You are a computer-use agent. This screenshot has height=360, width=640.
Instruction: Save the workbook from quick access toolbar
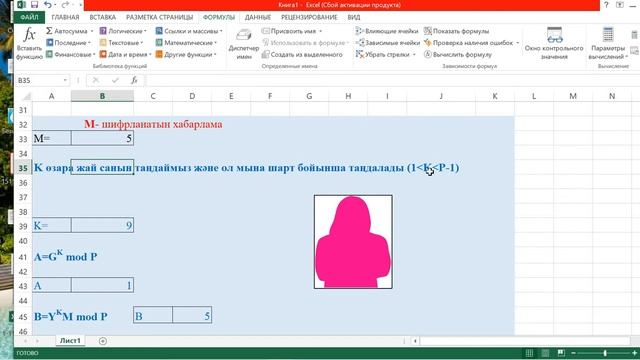34,5
